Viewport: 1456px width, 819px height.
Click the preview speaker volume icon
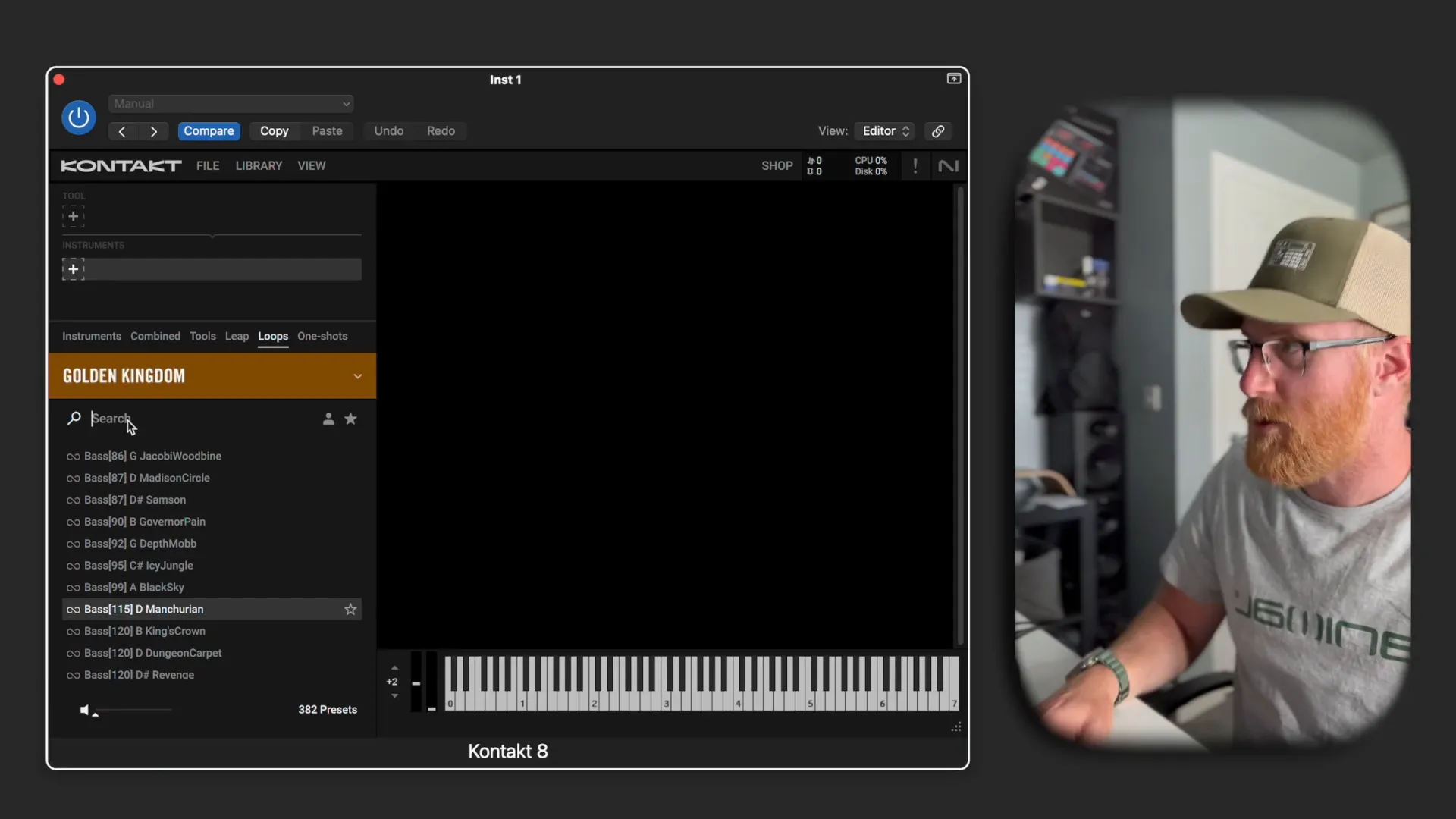pyautogui.click(x=84, y=710)
